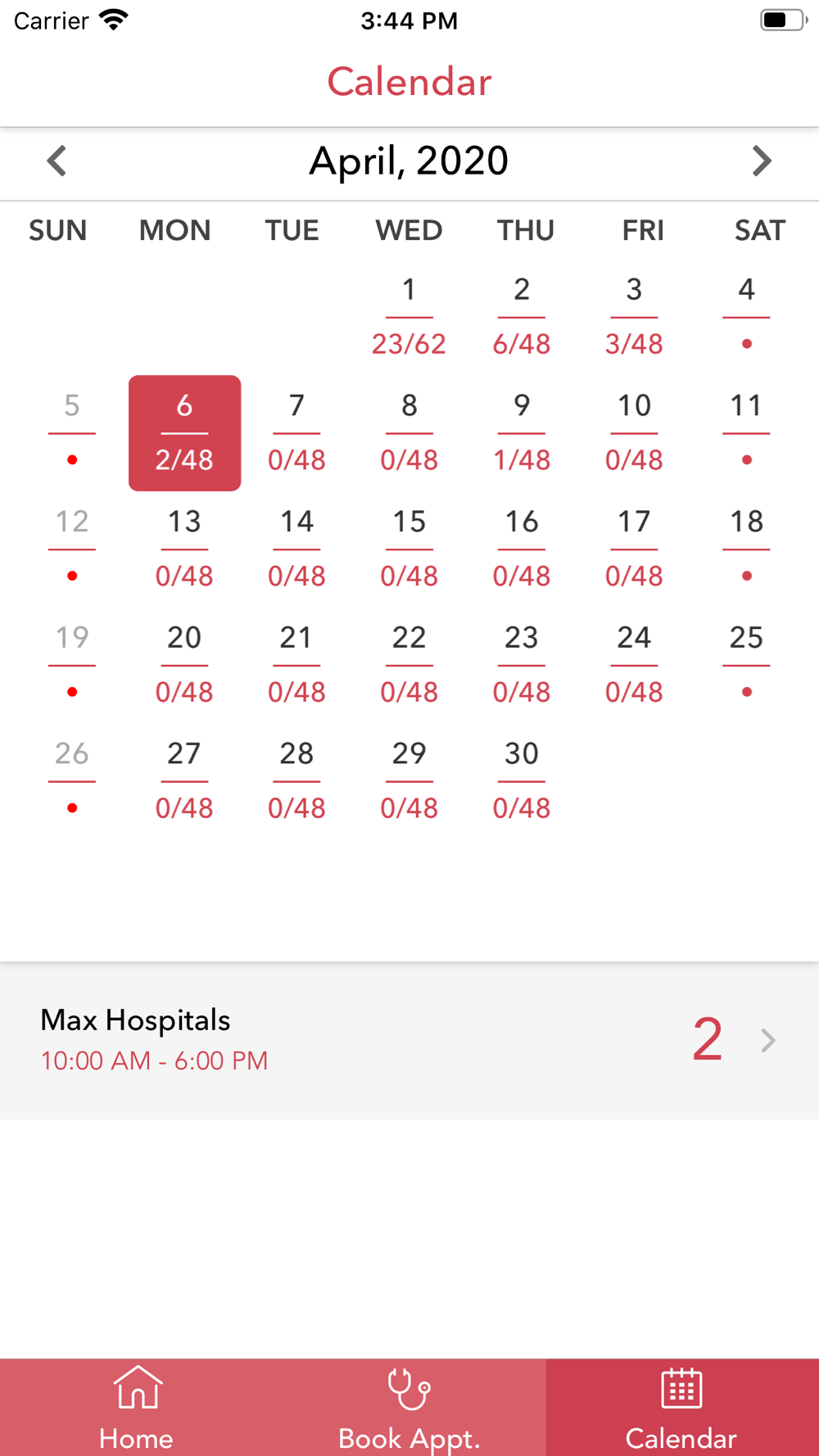
Task: Go to next month arrow
Action: pos(762,161)
